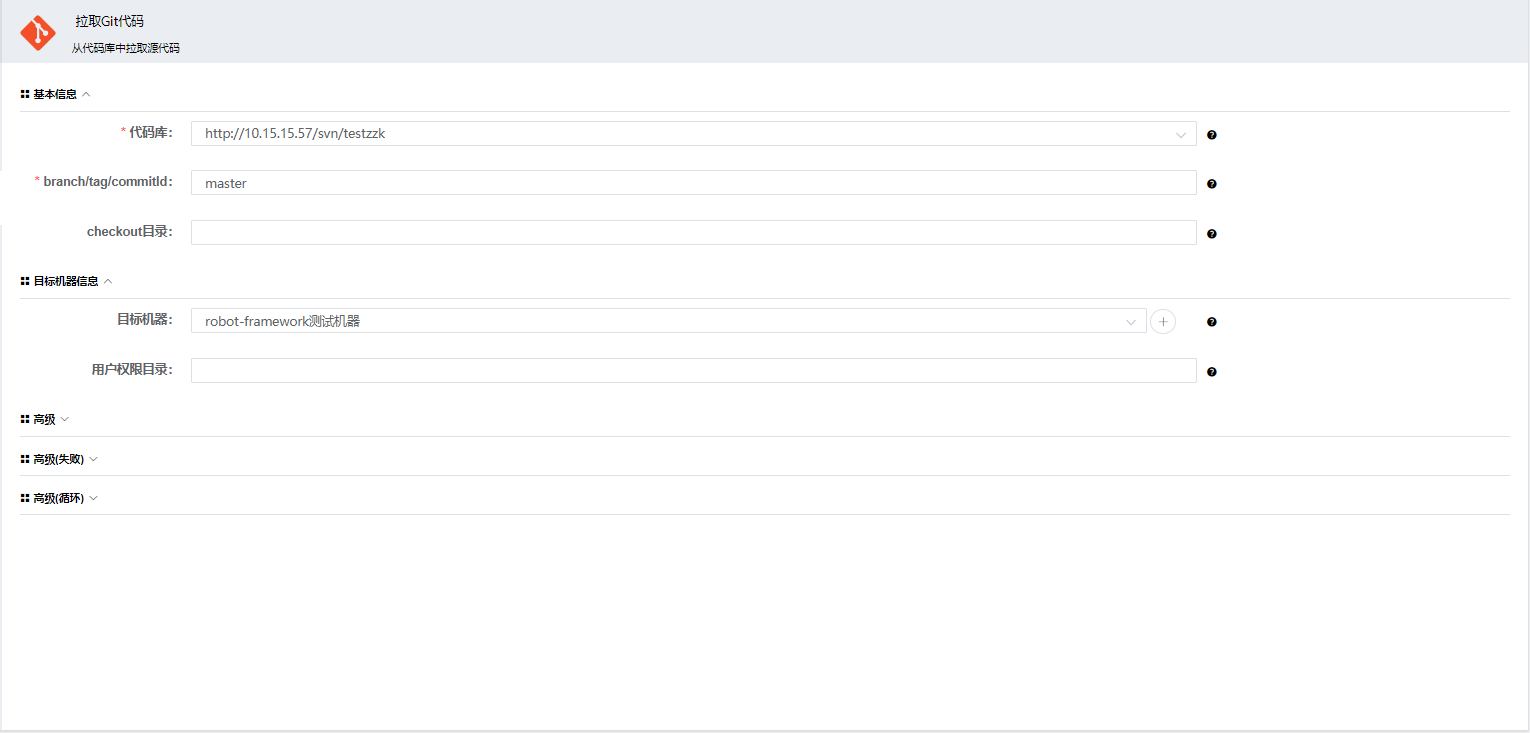
Task: Click the orange Git logo icon
Action: [38, 33]
